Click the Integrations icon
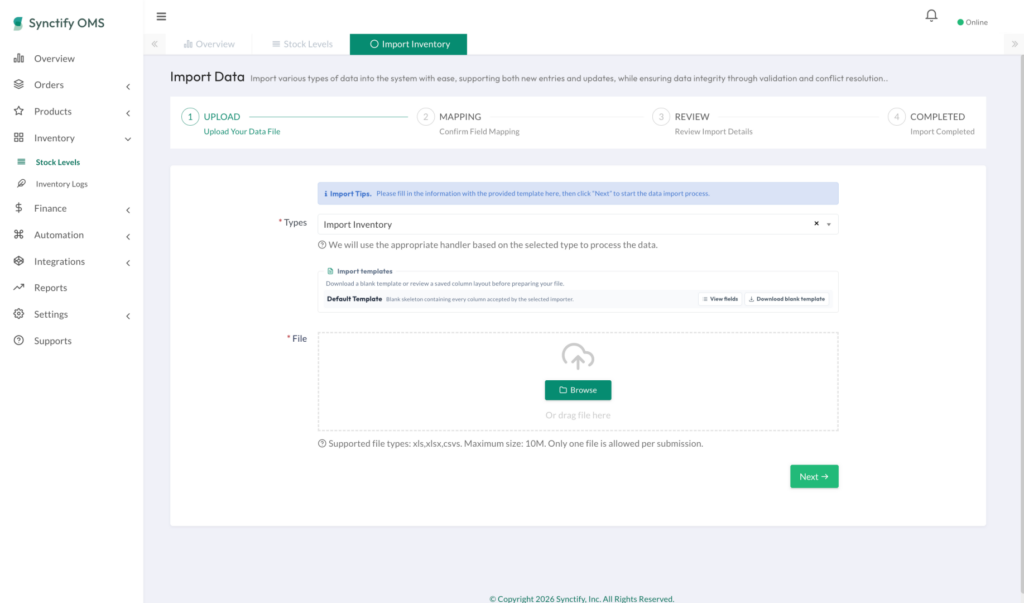 tap(19, 261)
